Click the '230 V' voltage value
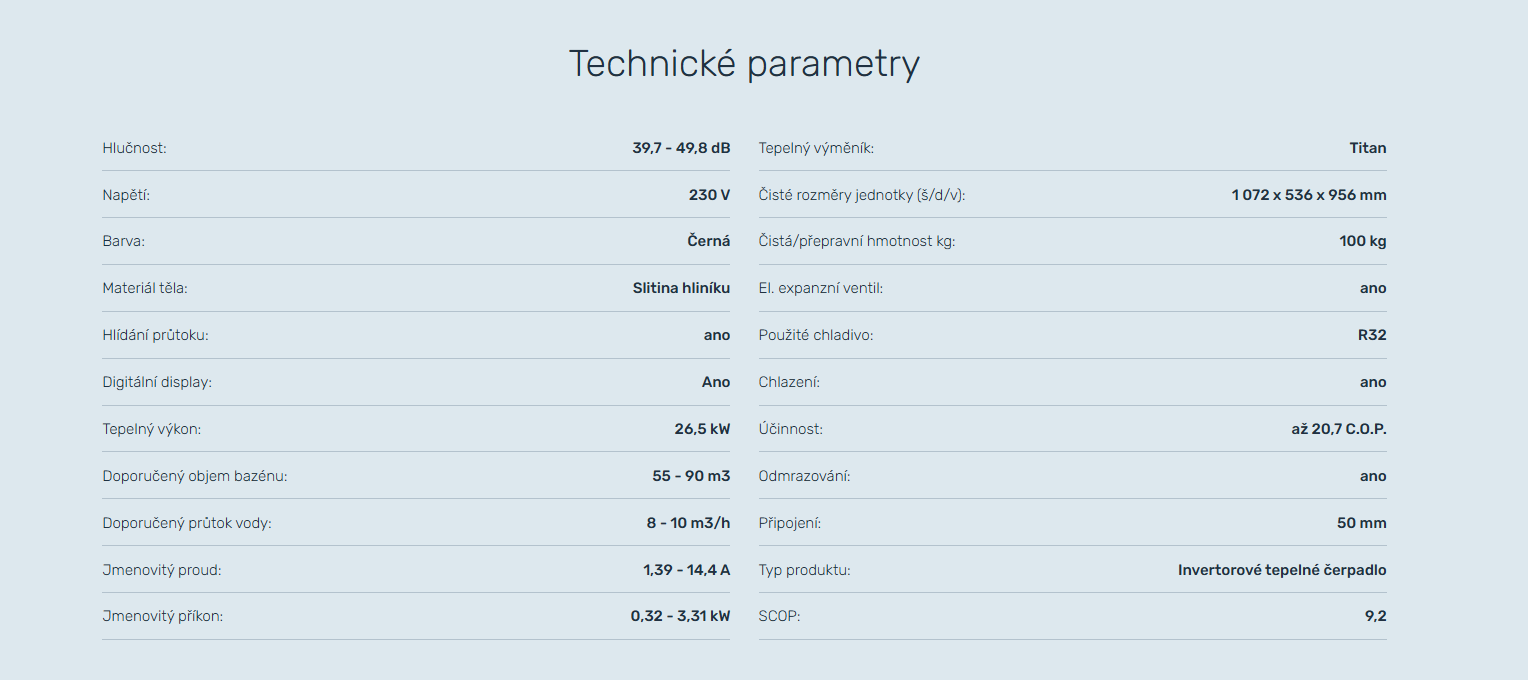This screenshot has width=1528, height=680. point(709,195)
